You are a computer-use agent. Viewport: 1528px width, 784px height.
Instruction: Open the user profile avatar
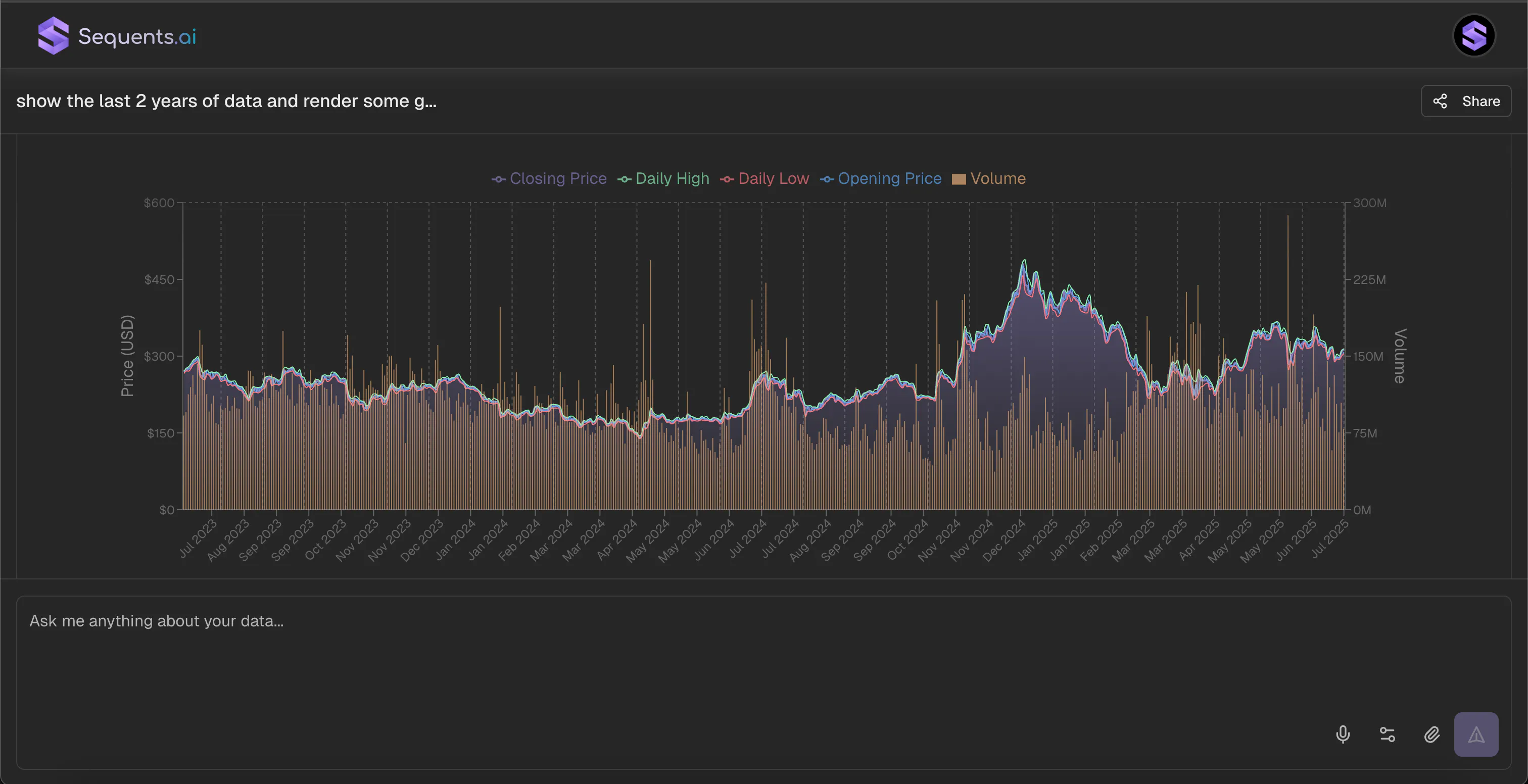[1474, 35]
